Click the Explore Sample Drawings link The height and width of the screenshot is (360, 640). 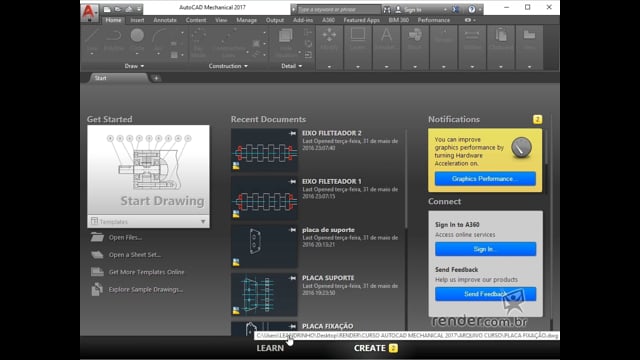point(146,289)
